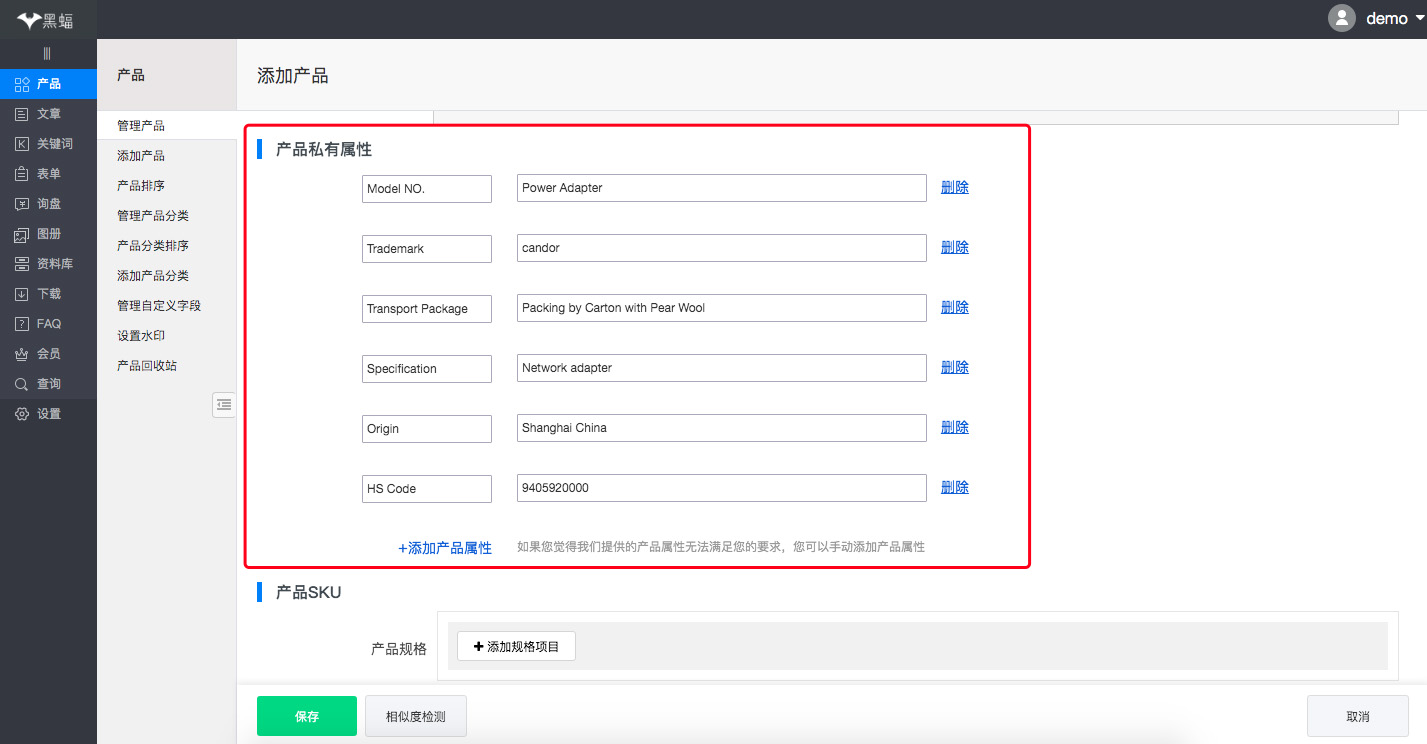Click the 相似度检测 button
The width and height of the screenshot is (1427, 744).
coord(415,716)
